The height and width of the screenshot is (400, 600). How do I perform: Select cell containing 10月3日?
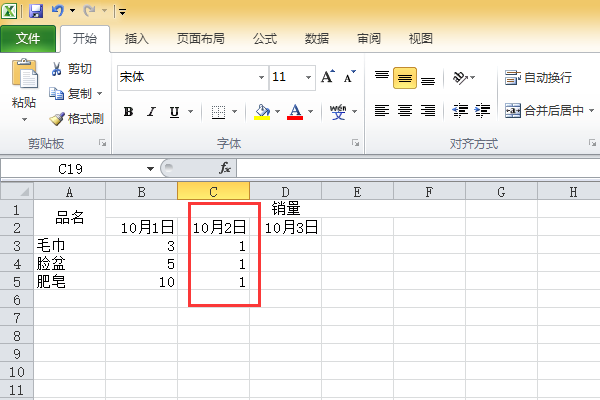tap(285, 227)
